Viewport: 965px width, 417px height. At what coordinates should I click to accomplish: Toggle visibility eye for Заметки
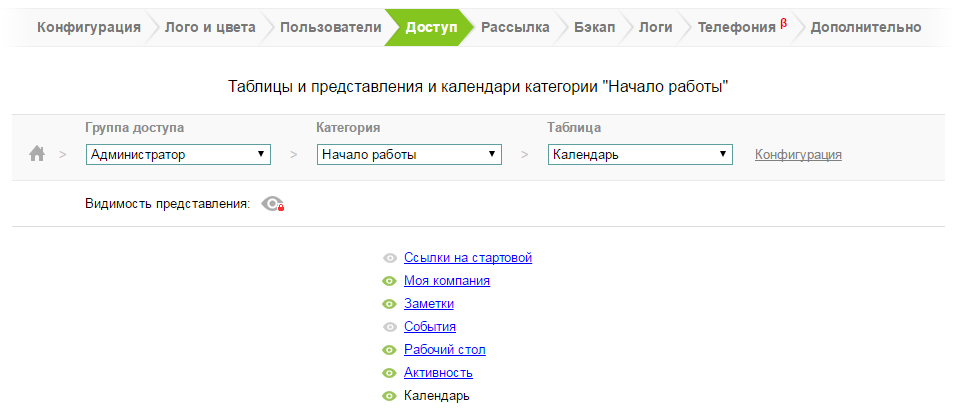tap(390, 304)
